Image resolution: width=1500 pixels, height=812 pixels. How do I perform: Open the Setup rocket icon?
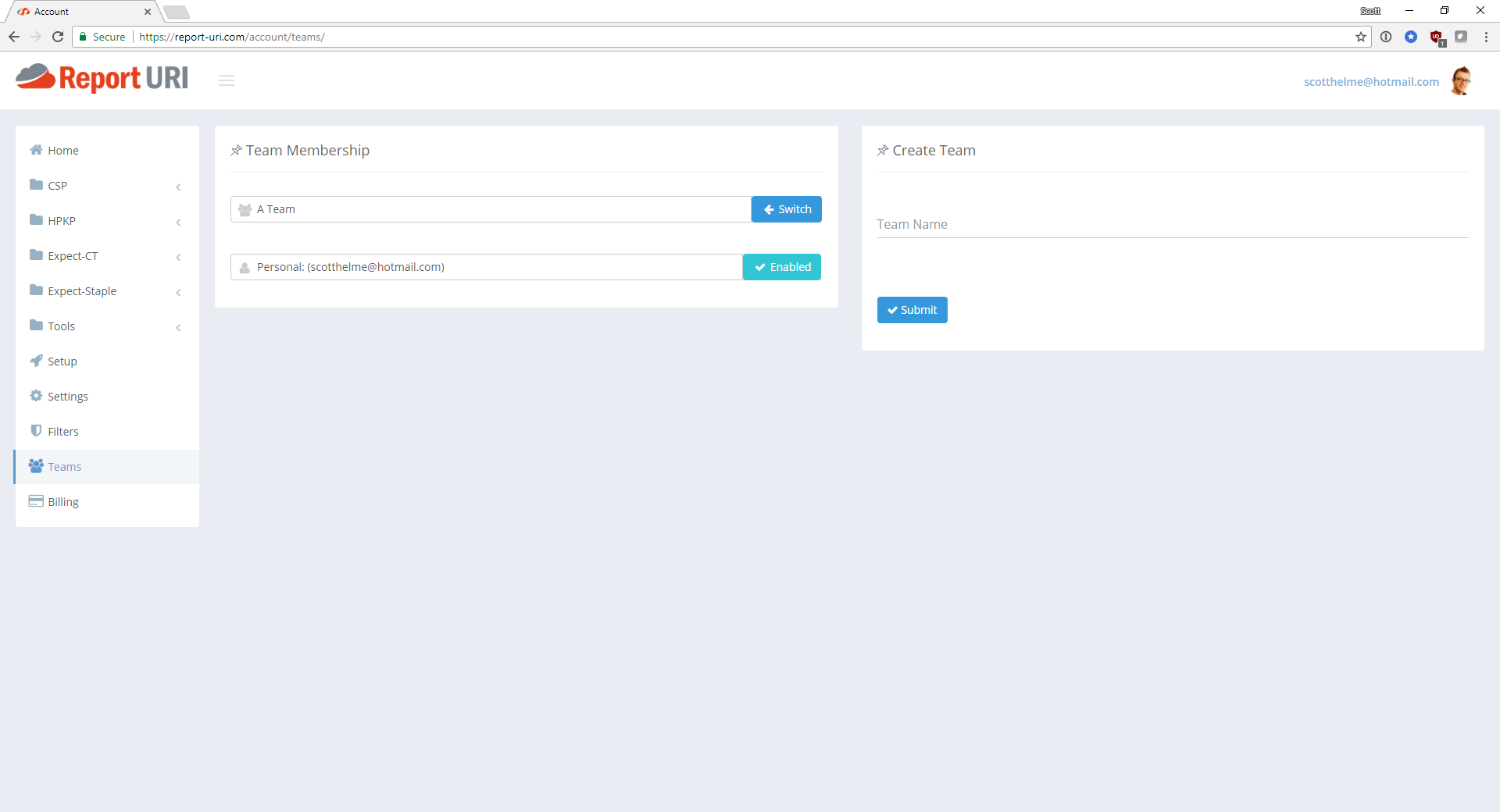tap(36, 361)
